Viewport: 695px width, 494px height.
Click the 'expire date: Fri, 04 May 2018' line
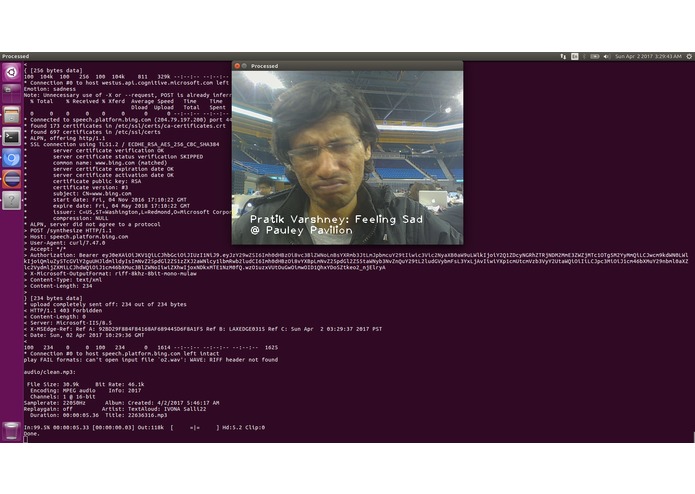pos(121,206)
